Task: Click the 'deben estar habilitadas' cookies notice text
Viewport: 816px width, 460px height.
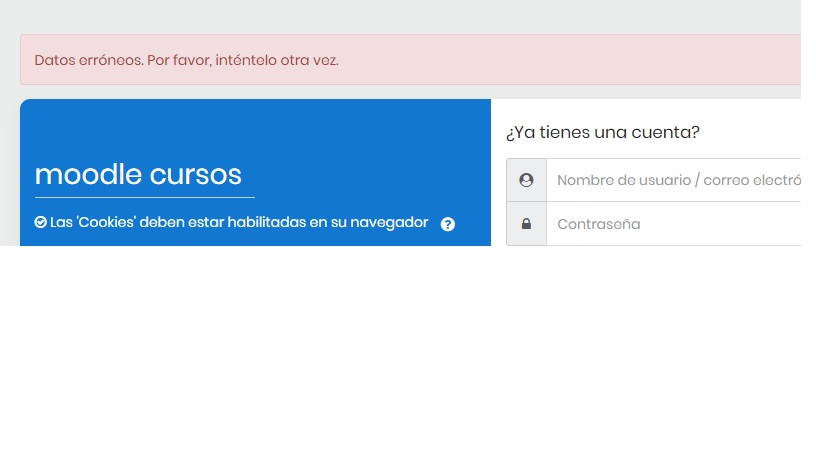Action: [220, 222]
